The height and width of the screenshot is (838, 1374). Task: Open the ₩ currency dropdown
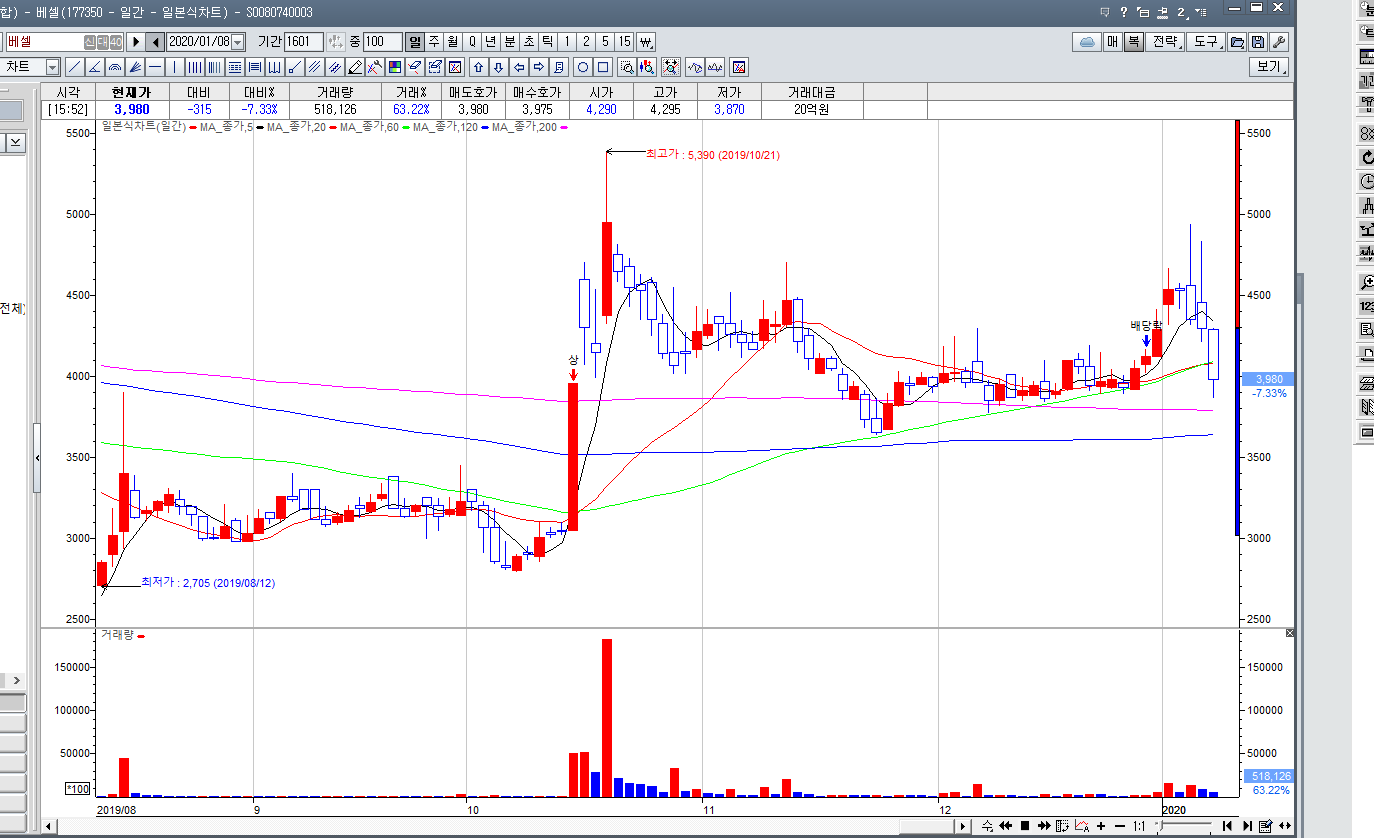coord(646,42)
